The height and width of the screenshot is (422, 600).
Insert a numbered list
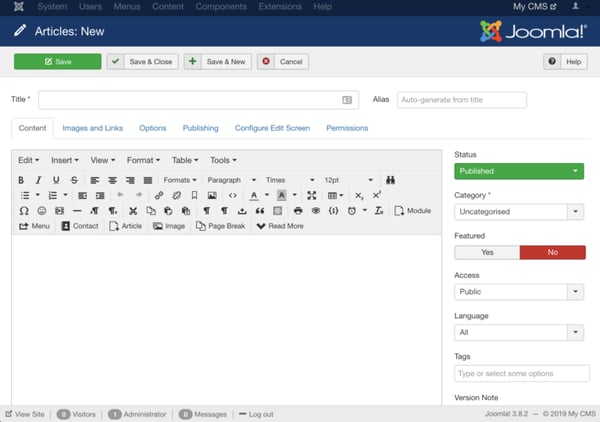coord(53,196)
